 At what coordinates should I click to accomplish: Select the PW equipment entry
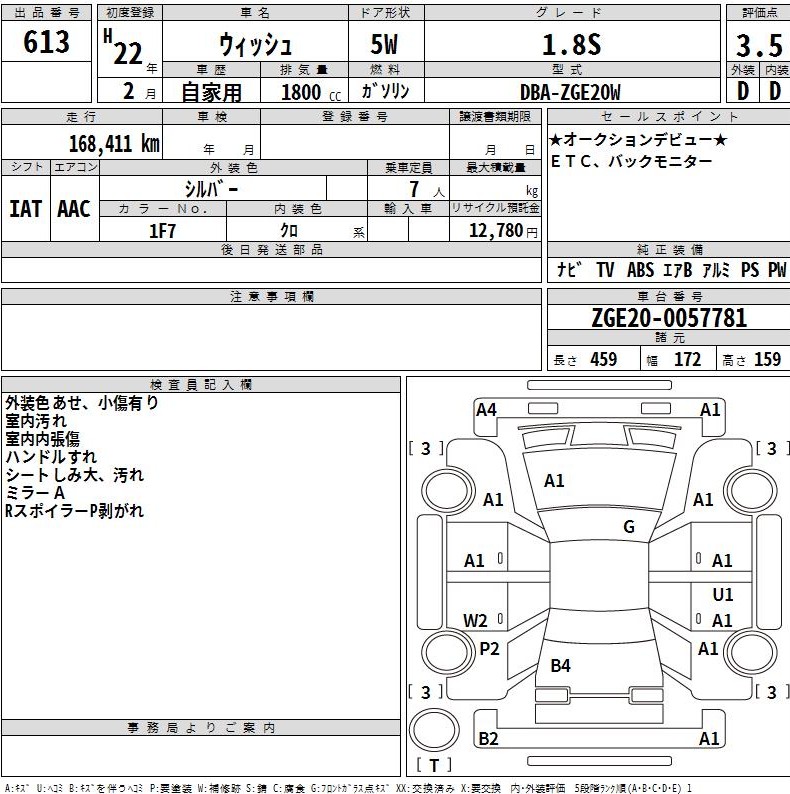[777, 270]
